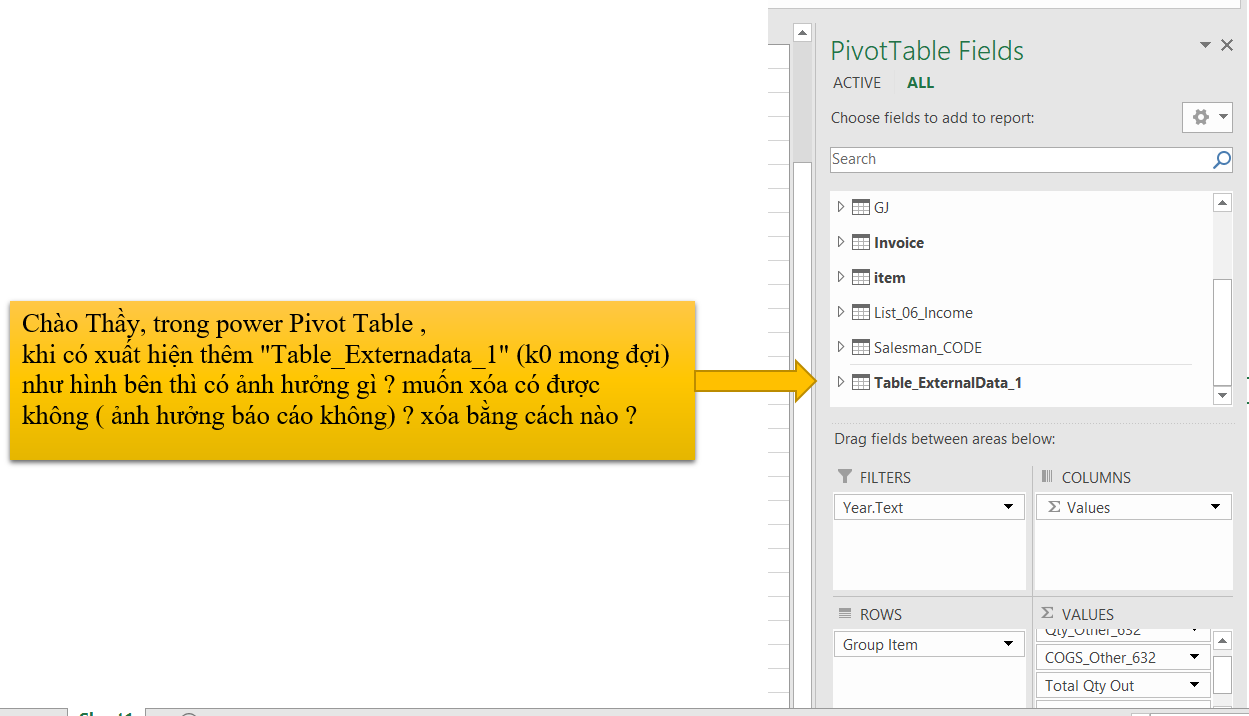This screenshot has width=1249, height=716.
Task: Expand the GJ table fields
Action: click(840, 208)
